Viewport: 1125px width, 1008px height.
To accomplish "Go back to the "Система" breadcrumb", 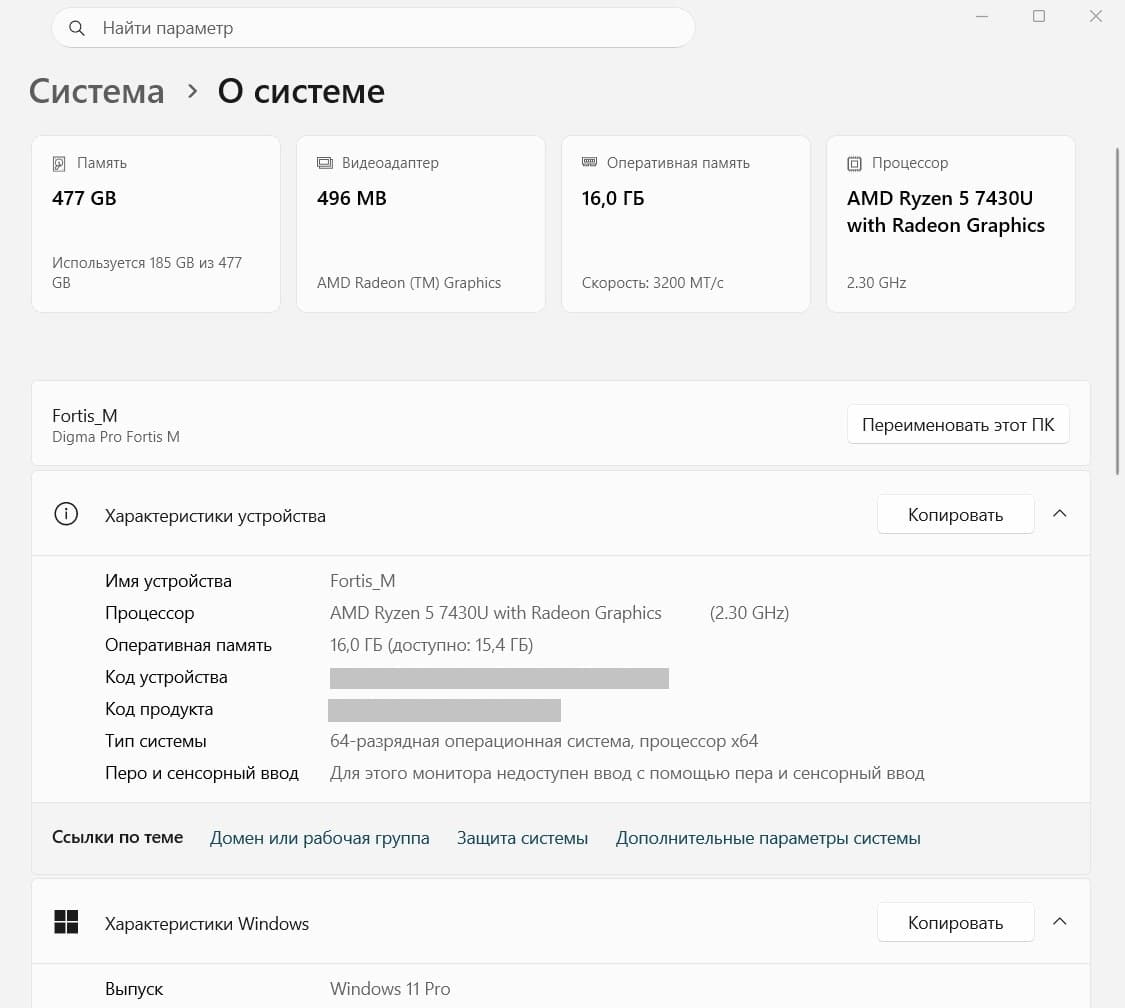I will point(97,91).
